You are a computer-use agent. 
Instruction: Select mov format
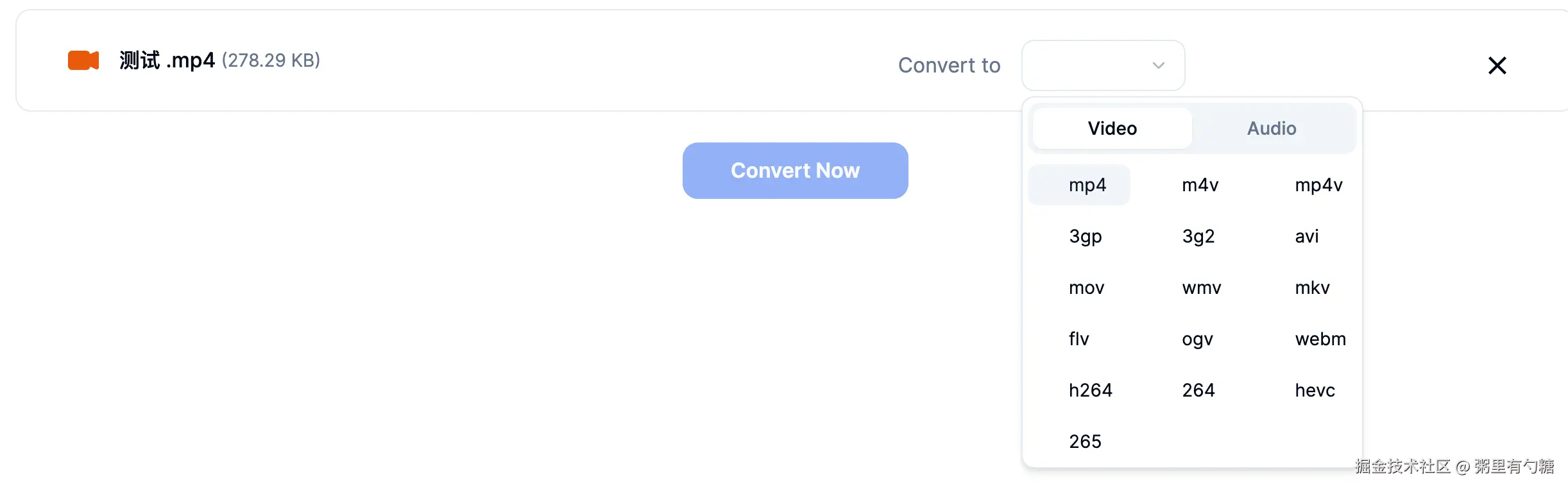tap(1086, 287)
